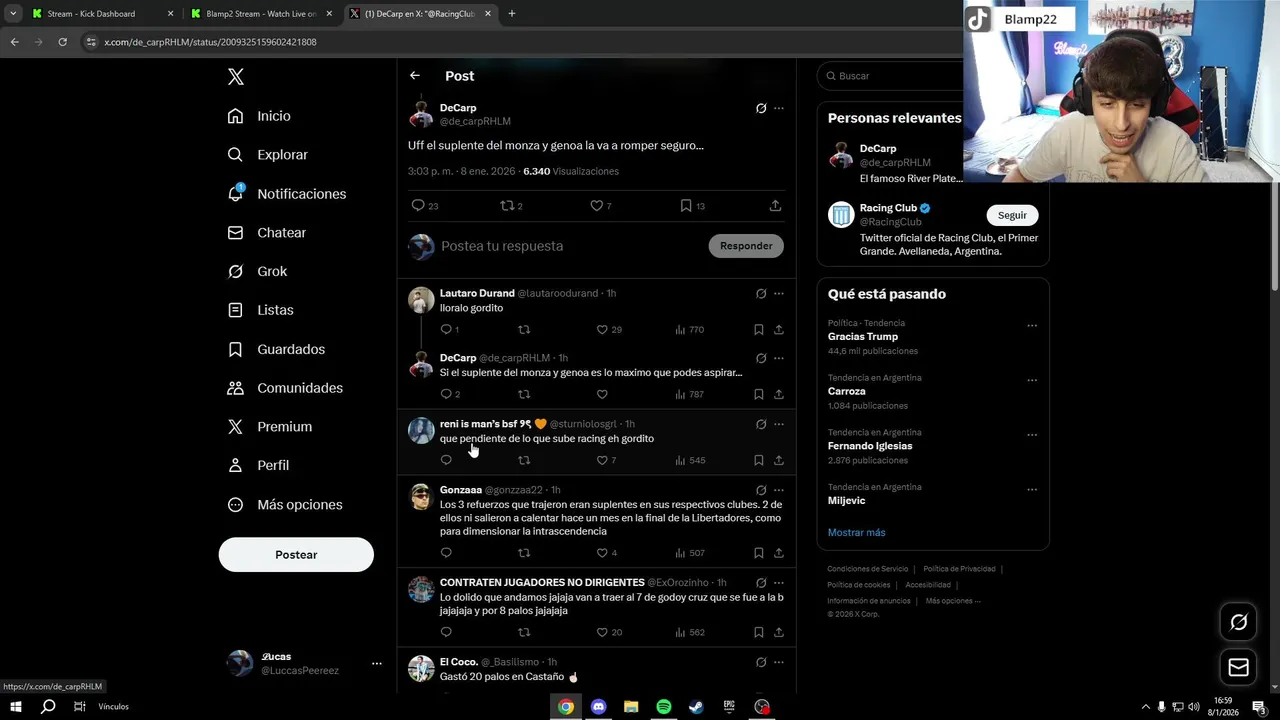Click the Responder button
The image size is (1280, 720).
click(x=746, y=246)
